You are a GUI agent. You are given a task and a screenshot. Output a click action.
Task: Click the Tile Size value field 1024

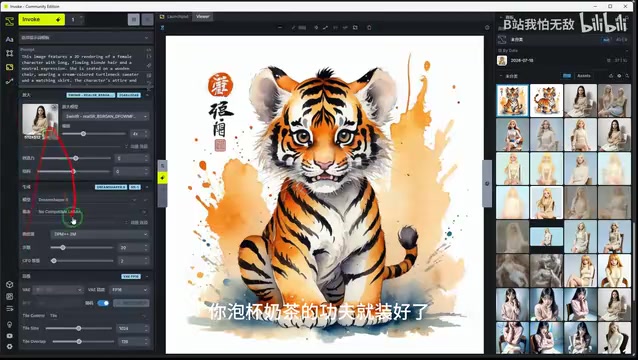click(133, 328)
